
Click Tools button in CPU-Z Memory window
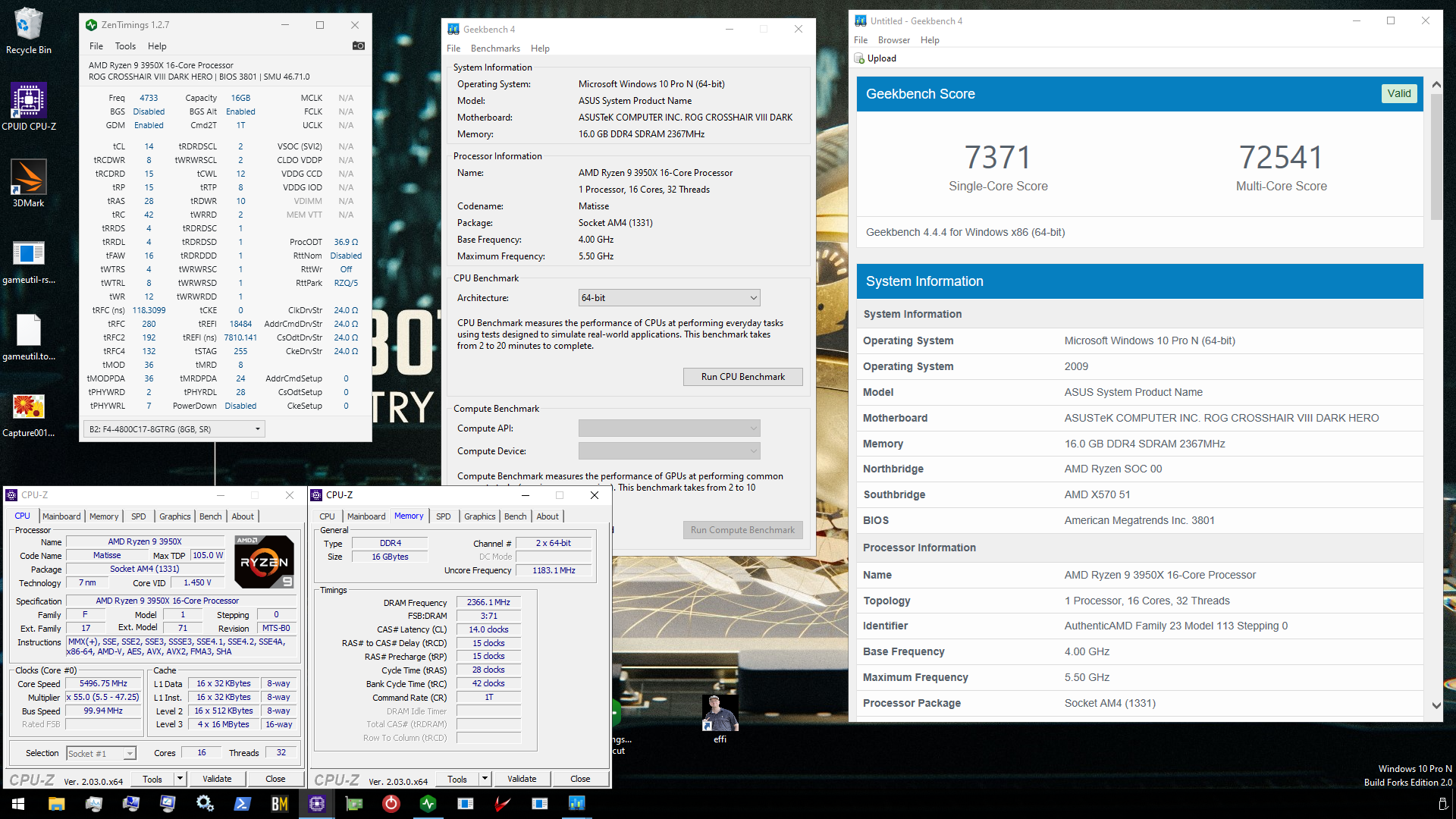tap(457, 779)
